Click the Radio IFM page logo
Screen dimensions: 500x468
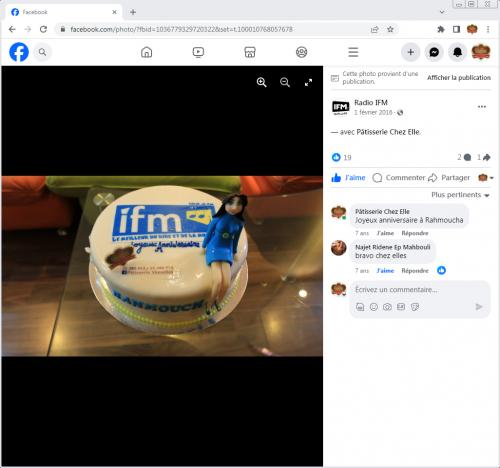(x=340, y=107)
